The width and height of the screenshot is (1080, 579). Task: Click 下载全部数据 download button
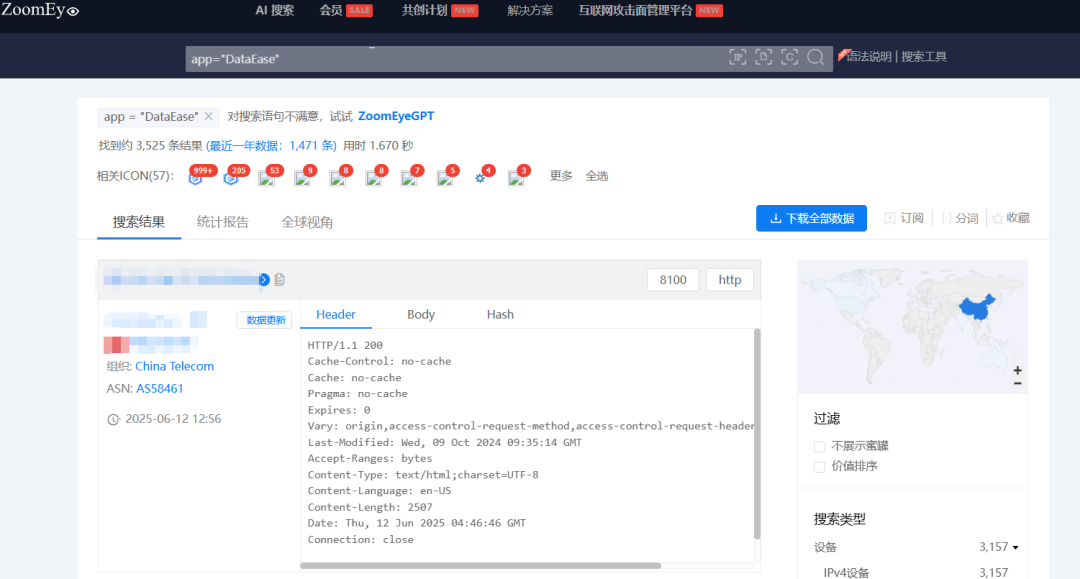click(811, 218)
